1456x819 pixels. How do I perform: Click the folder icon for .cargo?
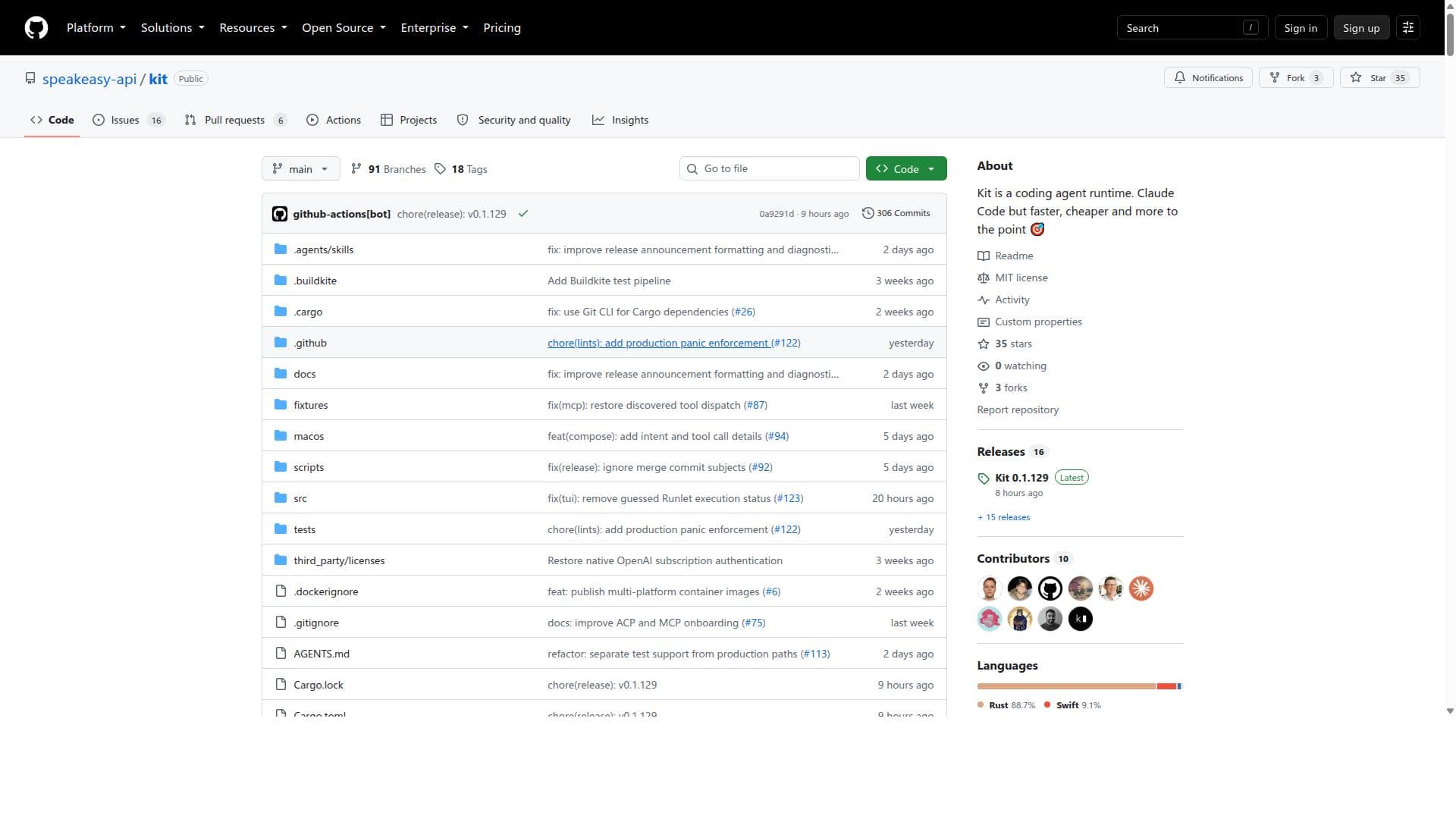click(x=281, y=312)
